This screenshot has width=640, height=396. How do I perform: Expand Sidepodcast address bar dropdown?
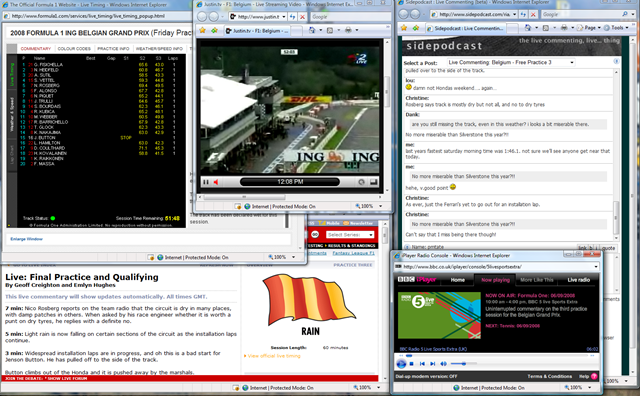pyautogui.click(x=514, y=14)
